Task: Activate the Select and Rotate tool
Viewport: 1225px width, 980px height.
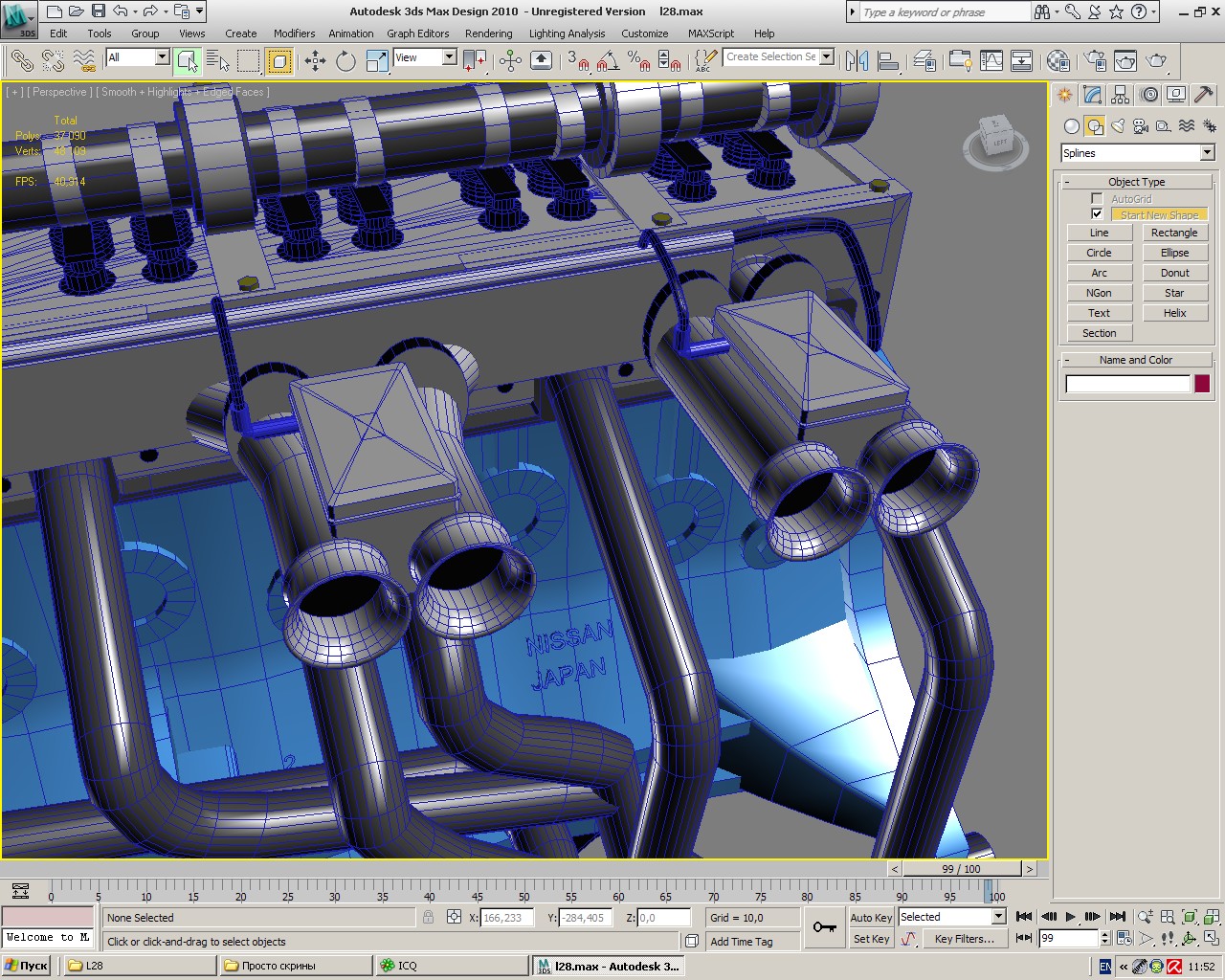Action: [x=345, y=61]
